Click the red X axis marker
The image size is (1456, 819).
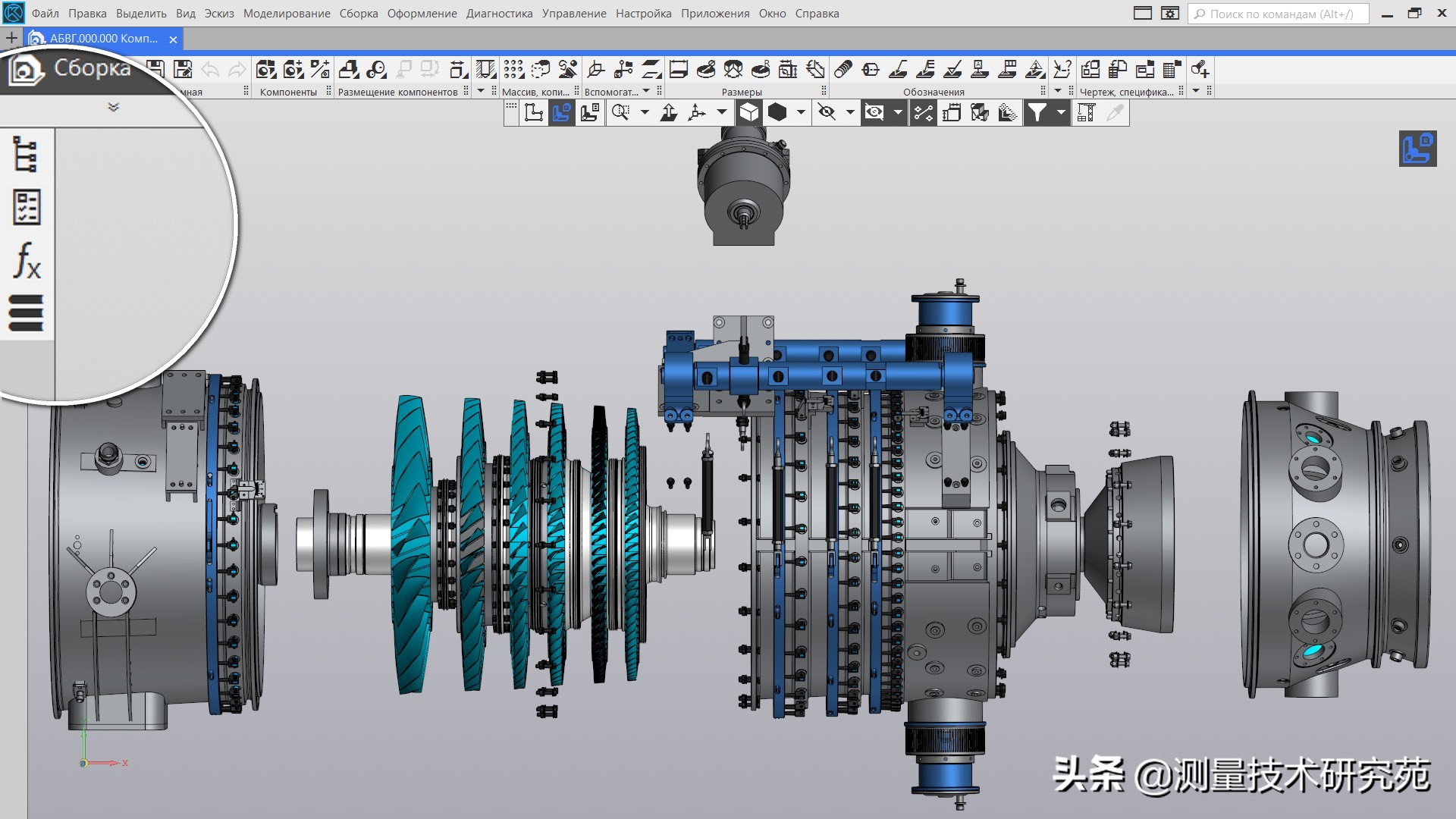(x=124, y=764)
